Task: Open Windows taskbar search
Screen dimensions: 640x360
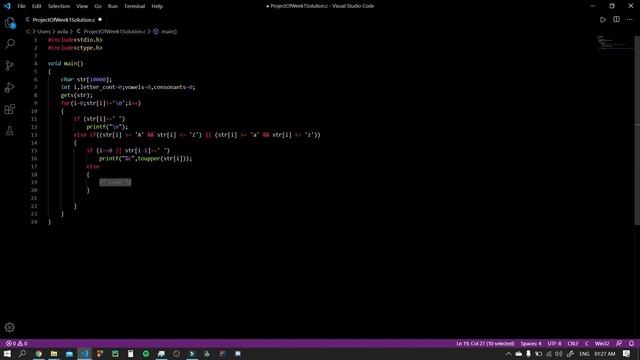Action: [22, 354]
